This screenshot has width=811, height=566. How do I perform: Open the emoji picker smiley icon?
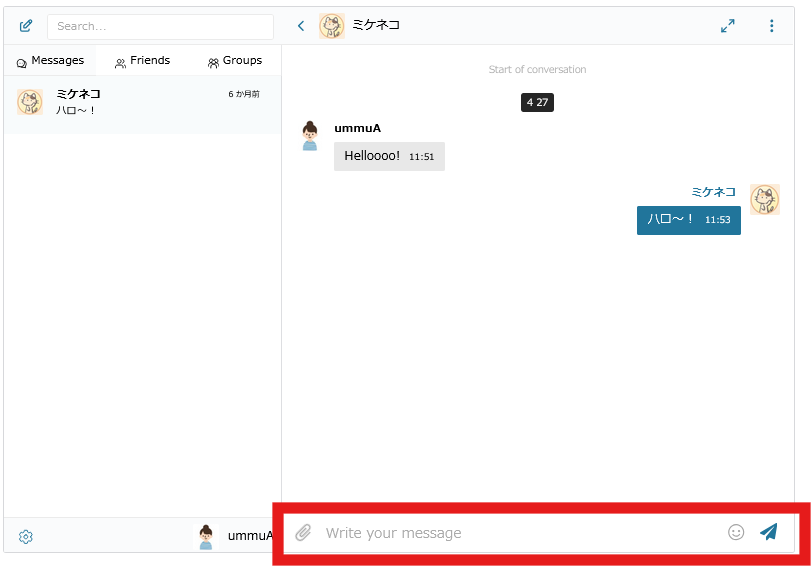[736, 533]
